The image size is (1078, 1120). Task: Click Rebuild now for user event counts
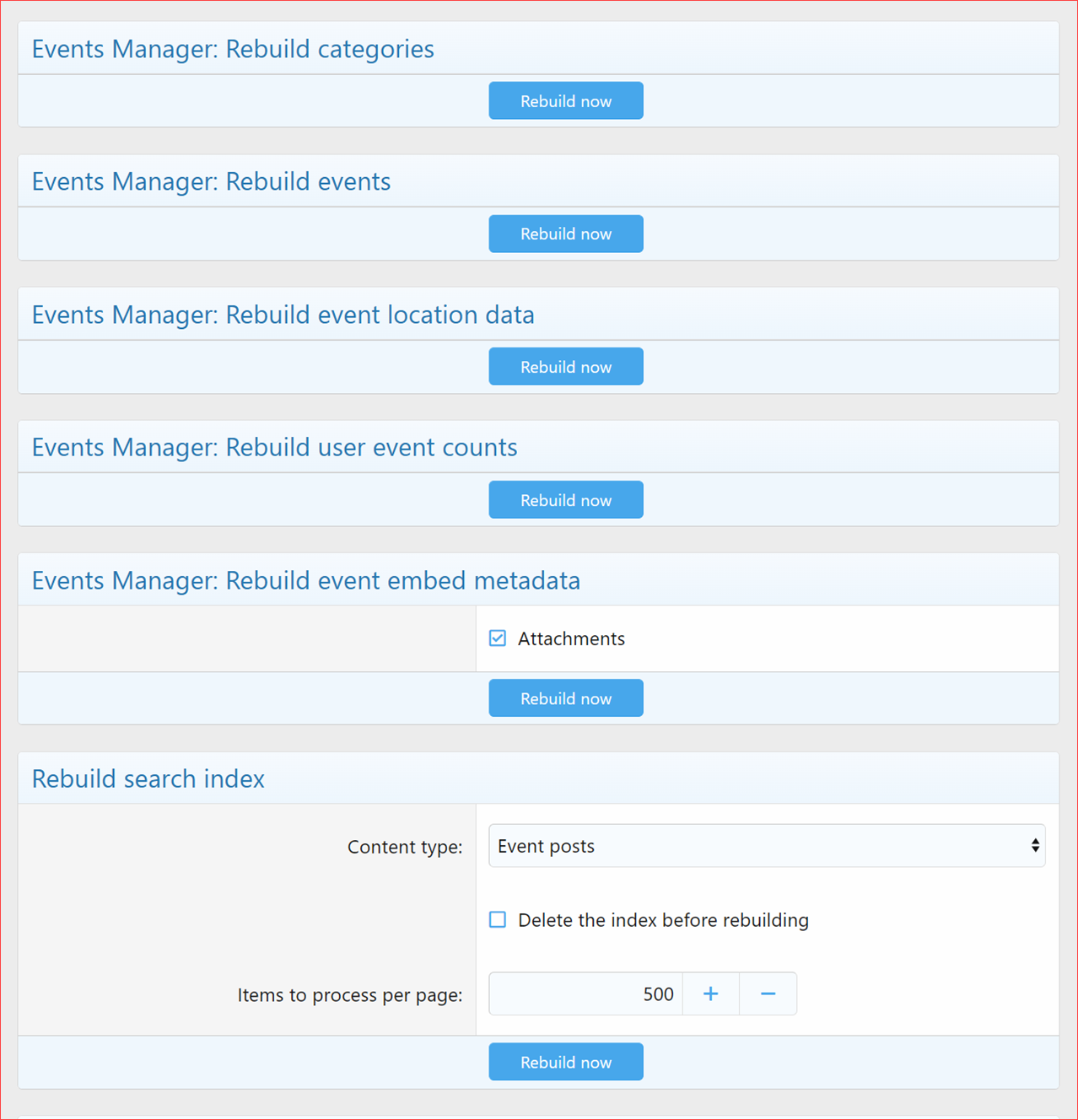point(565,499)
